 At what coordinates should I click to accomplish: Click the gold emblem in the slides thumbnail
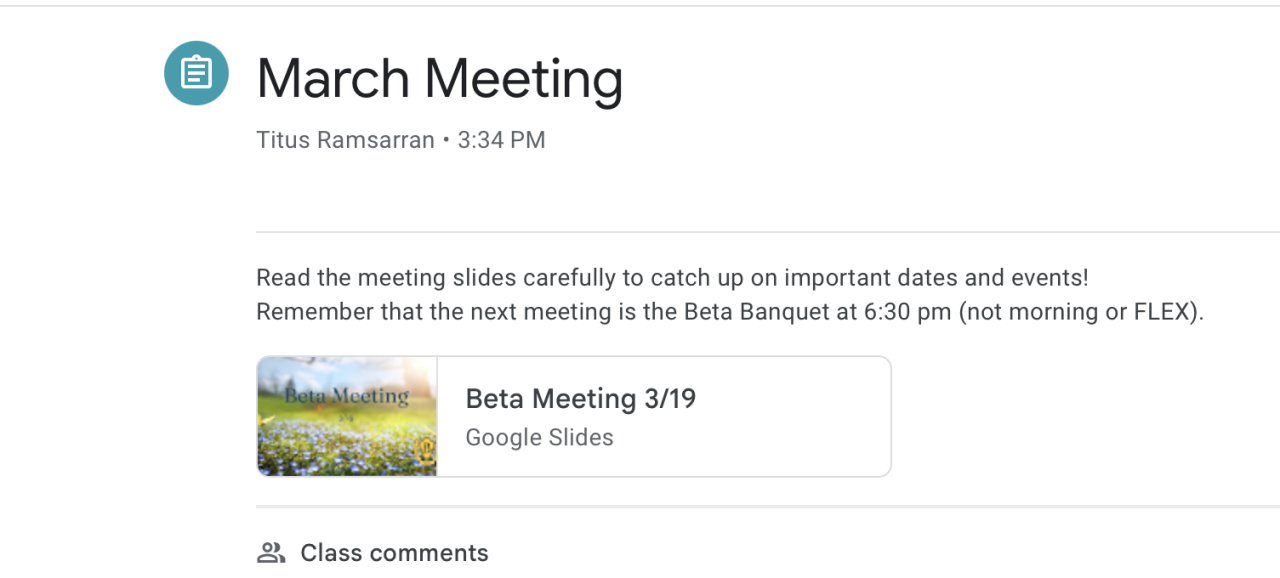pos(425,449)
